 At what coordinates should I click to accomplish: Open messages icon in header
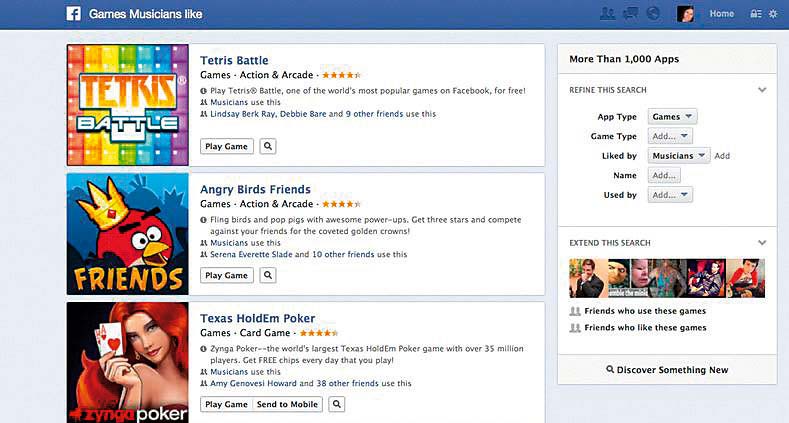click(630, 14)
